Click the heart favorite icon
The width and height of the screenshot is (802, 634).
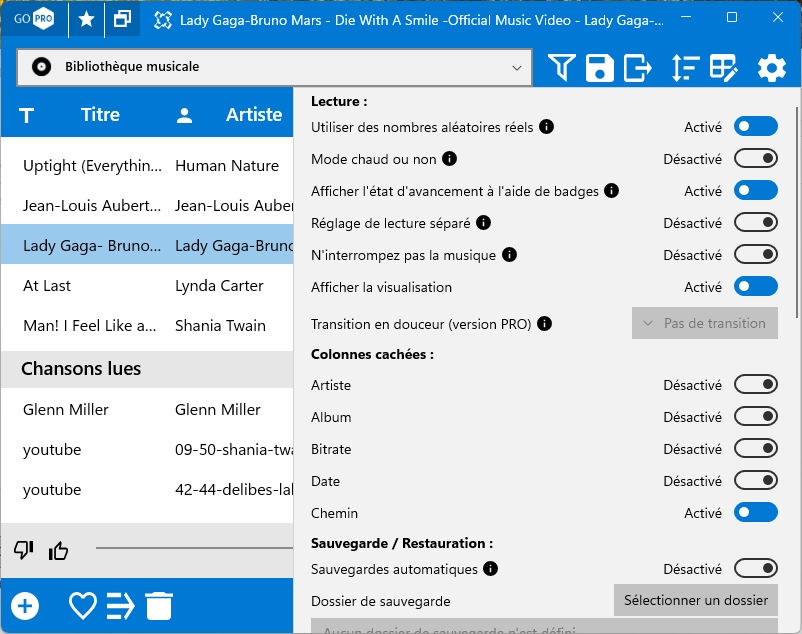point(83,606)
